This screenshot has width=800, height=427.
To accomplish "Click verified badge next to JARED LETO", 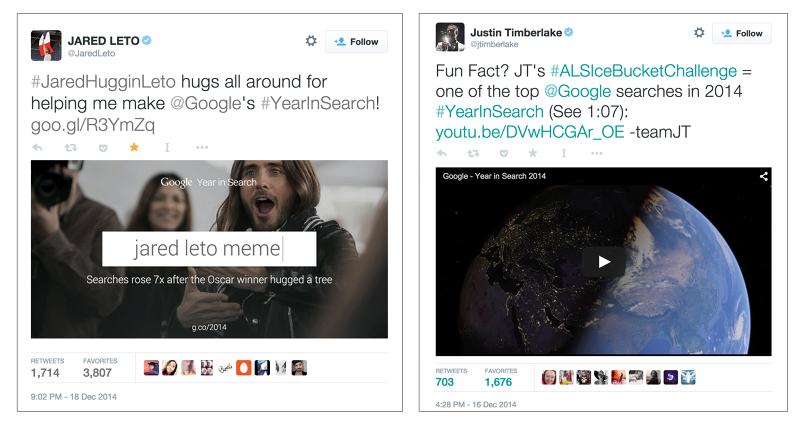I will pos(146,40).
